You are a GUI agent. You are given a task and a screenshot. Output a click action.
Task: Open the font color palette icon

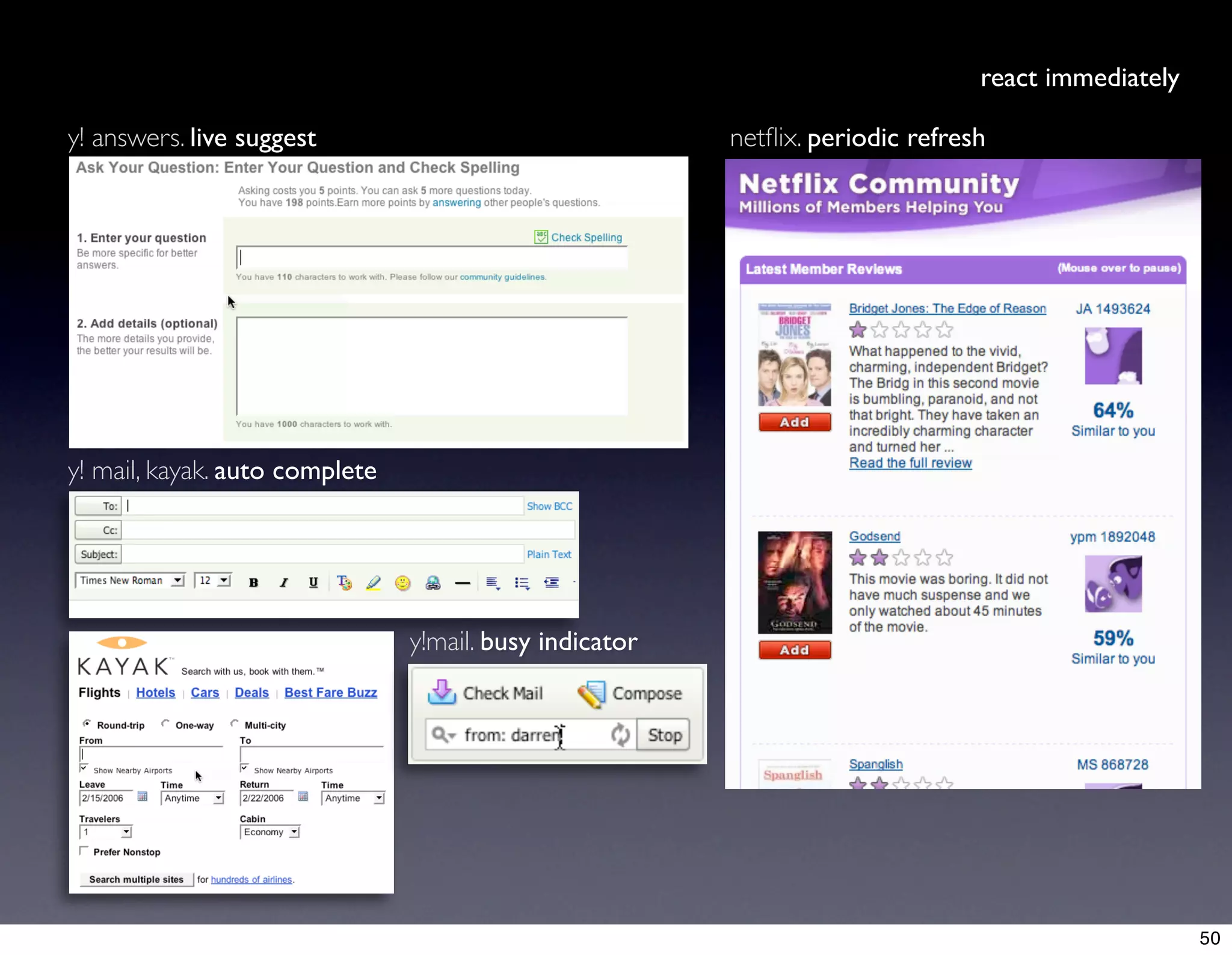click(344, 582)
